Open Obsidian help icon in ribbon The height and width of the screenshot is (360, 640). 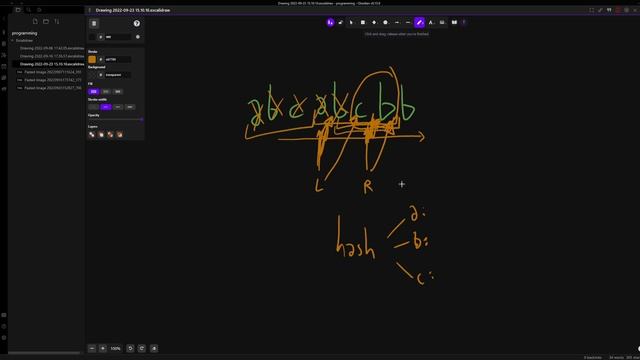click(x=4, y=326)
